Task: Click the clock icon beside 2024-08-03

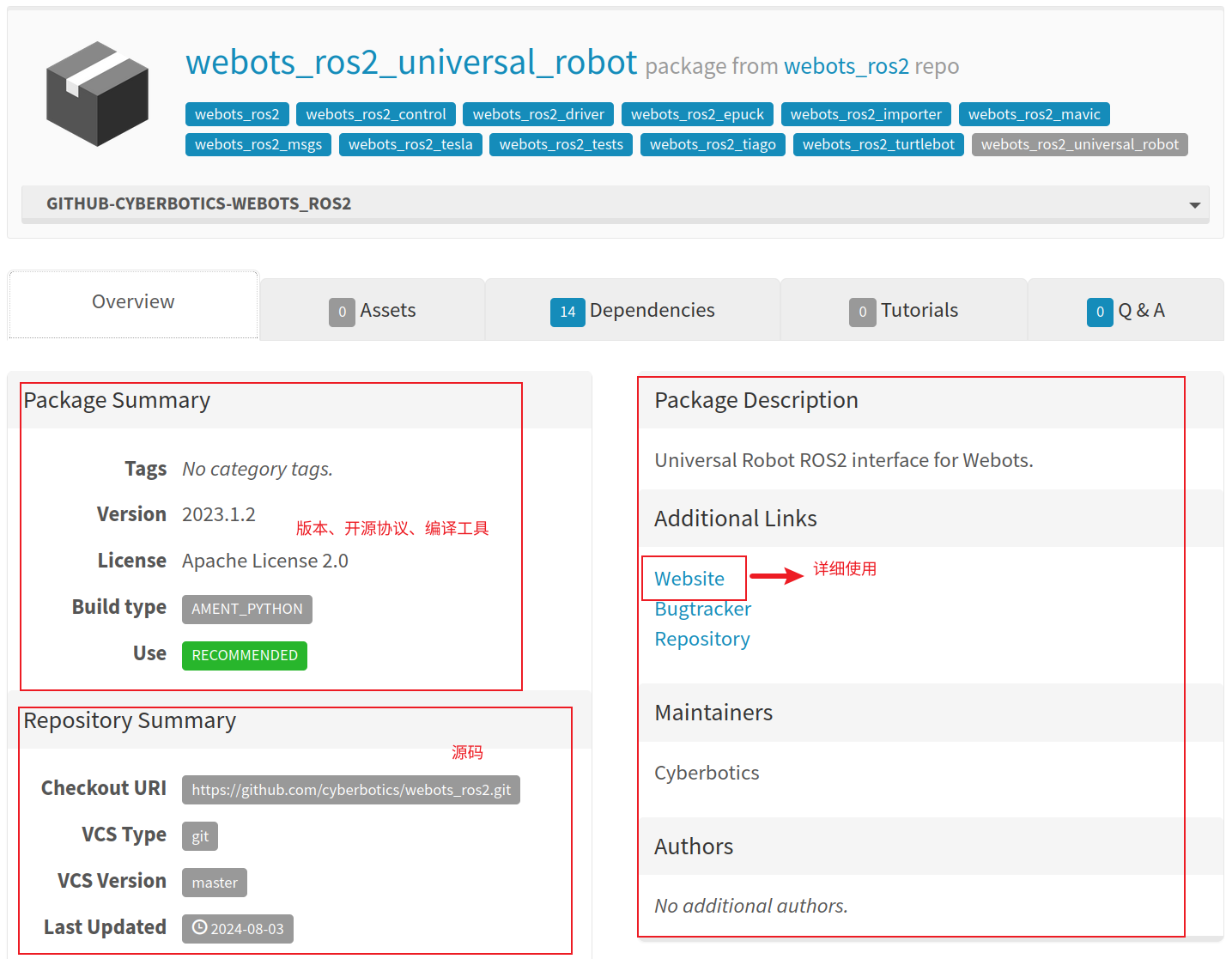Action: tap(199, 928)
